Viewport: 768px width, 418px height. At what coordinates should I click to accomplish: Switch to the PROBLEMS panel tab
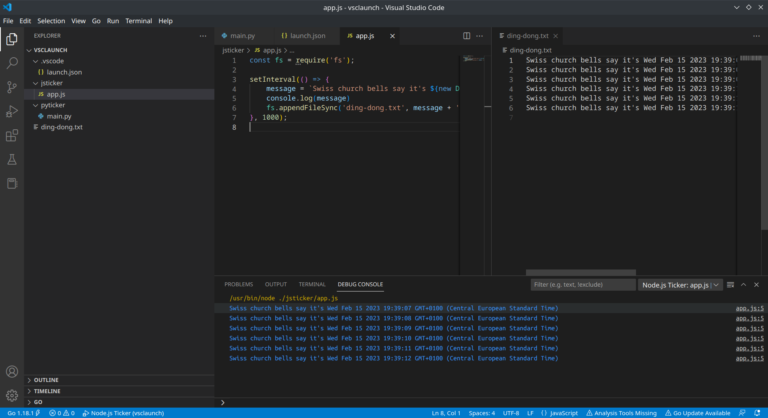[239, 284]
